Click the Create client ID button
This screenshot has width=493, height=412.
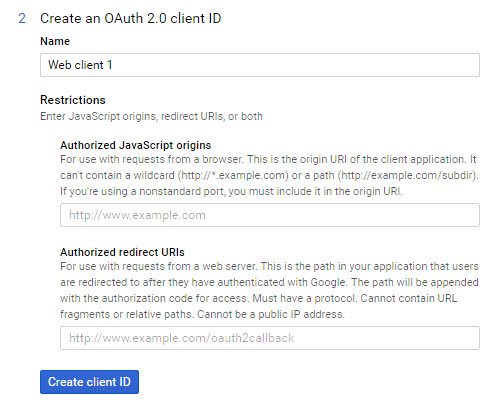click(89, 382)
